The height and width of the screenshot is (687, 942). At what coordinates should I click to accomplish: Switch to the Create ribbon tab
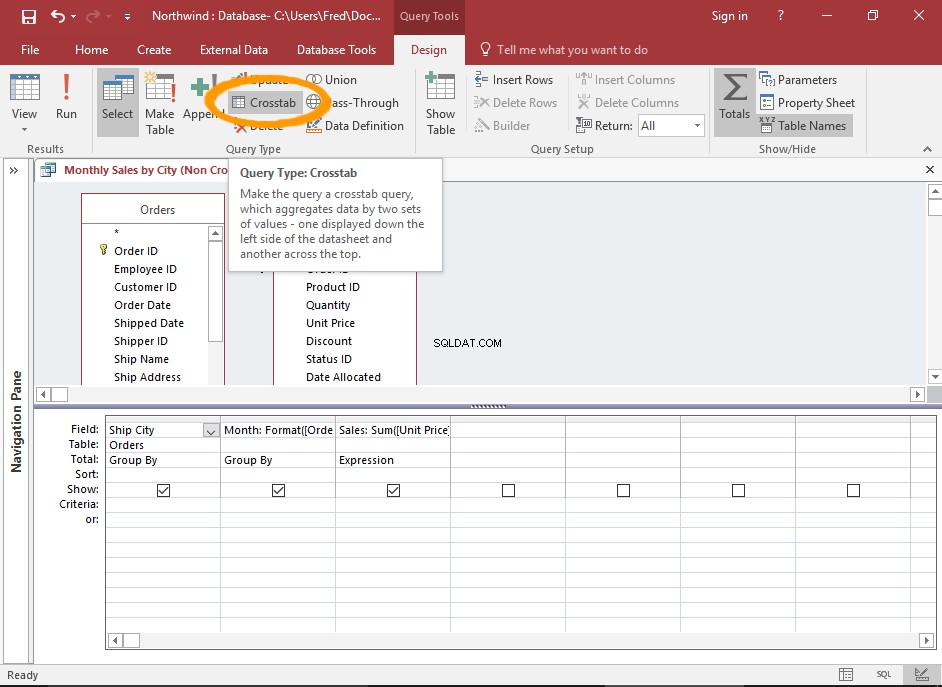tap(154, 50)
